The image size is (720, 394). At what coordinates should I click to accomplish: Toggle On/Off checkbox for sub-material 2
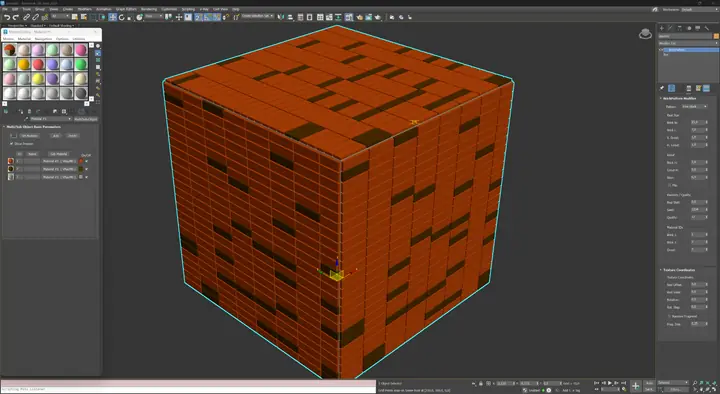[86, 169]
